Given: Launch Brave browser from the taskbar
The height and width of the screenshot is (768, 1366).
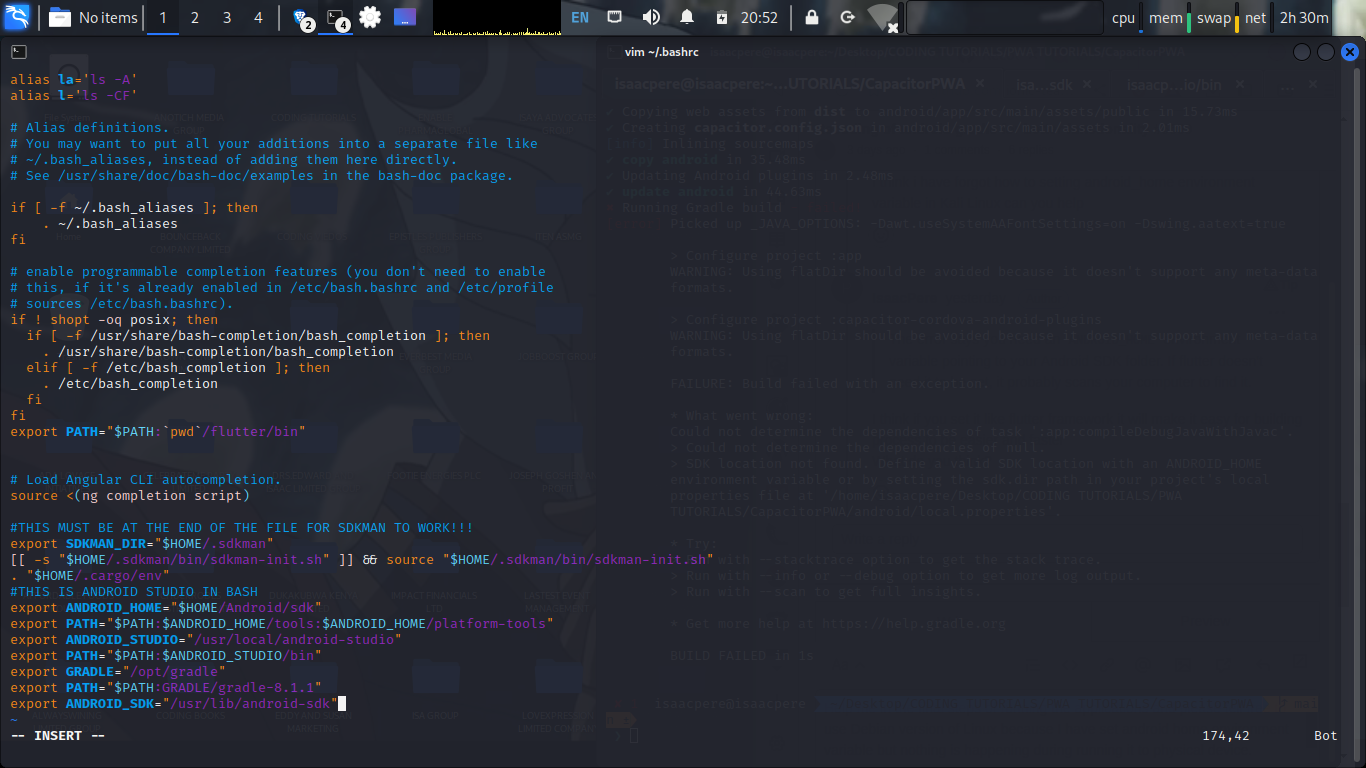Looking at the screenshot, I should [300, 17].
